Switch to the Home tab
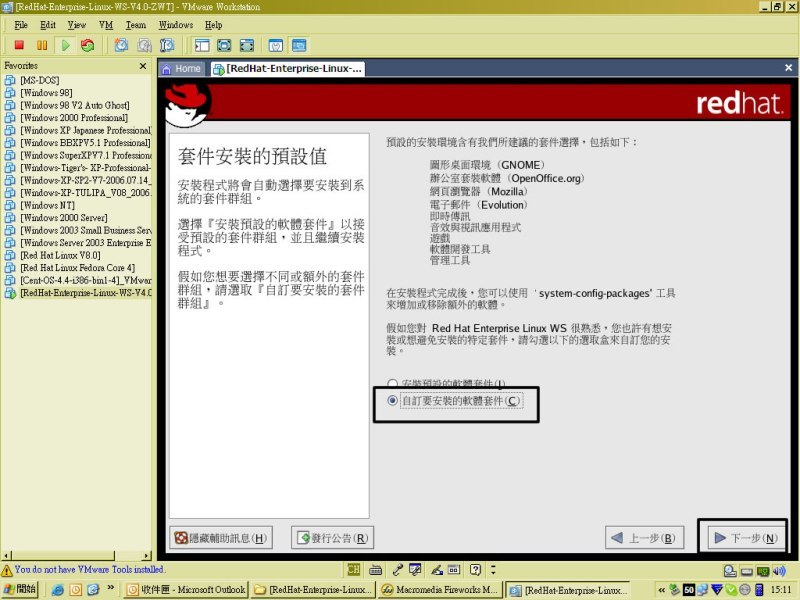This screenshot has width=800, height=600. (x=182, y=69)
